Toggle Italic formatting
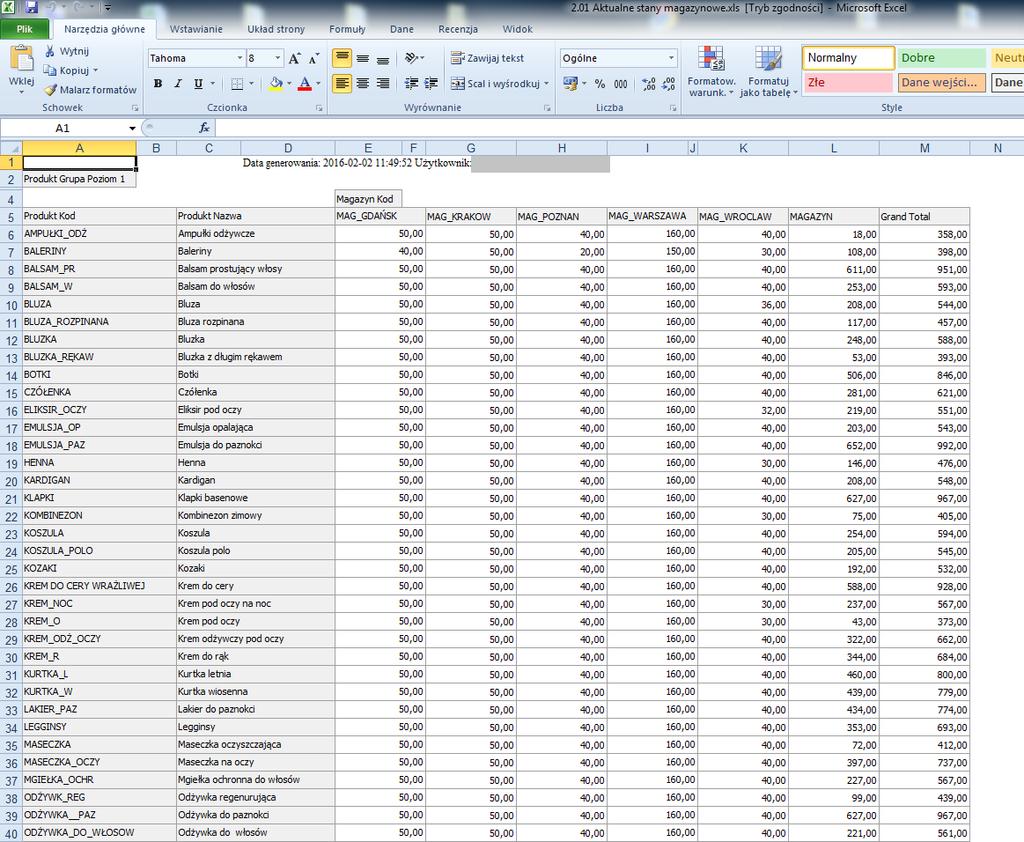Image resolution: width=1024 pixels, height=842 pixels. (x=178, y=84)
